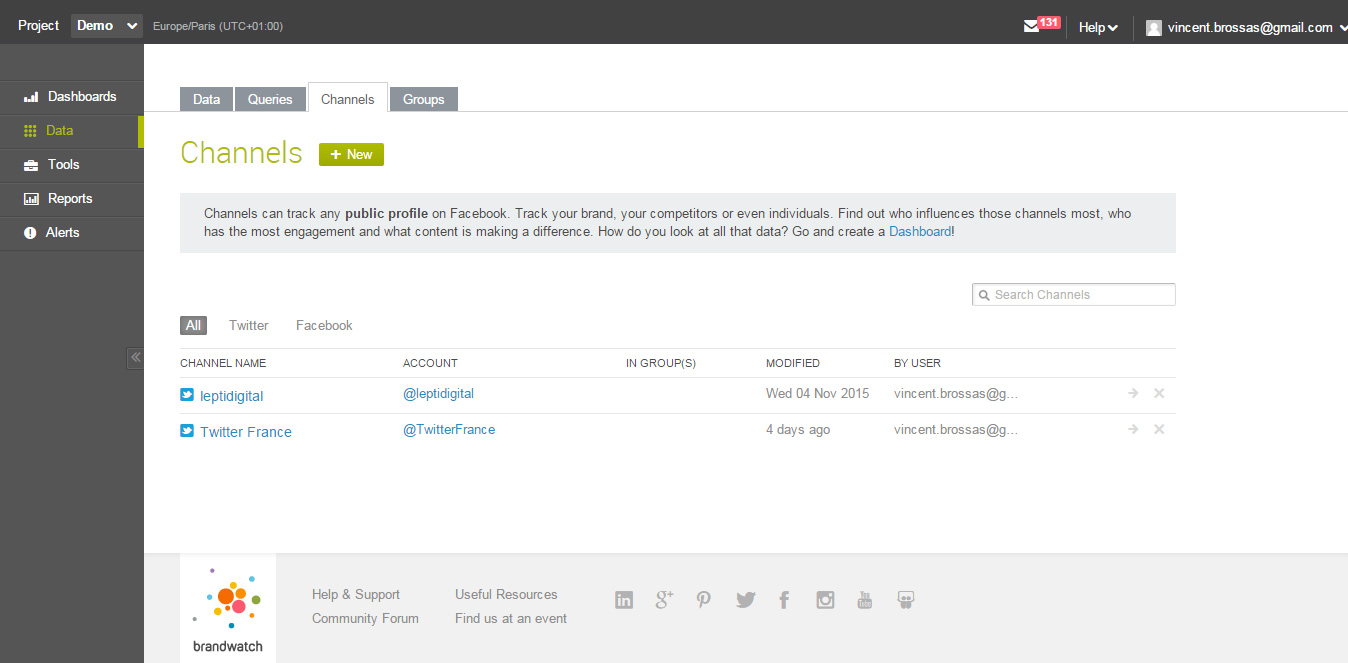
Task: Filter channels by Twitter
Action: coord(248,325)
